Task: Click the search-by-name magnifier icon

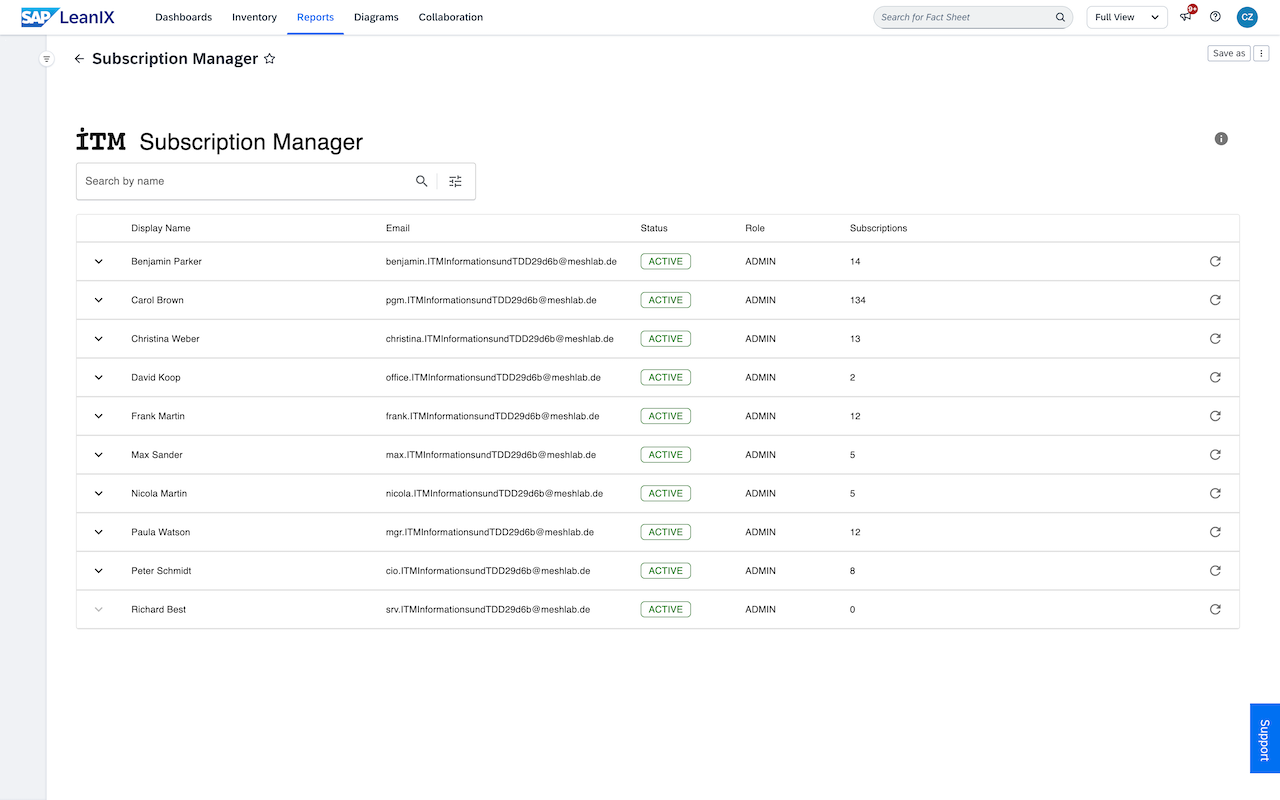Action: pyautogui.click(x=422, y=181)
